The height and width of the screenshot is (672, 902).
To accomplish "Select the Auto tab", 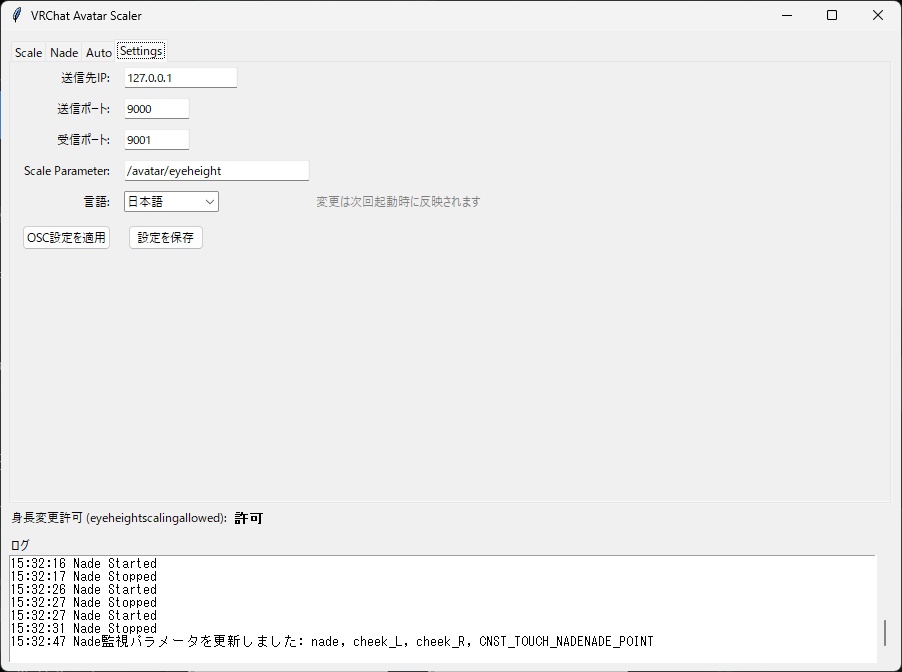I will click(98, 52).
